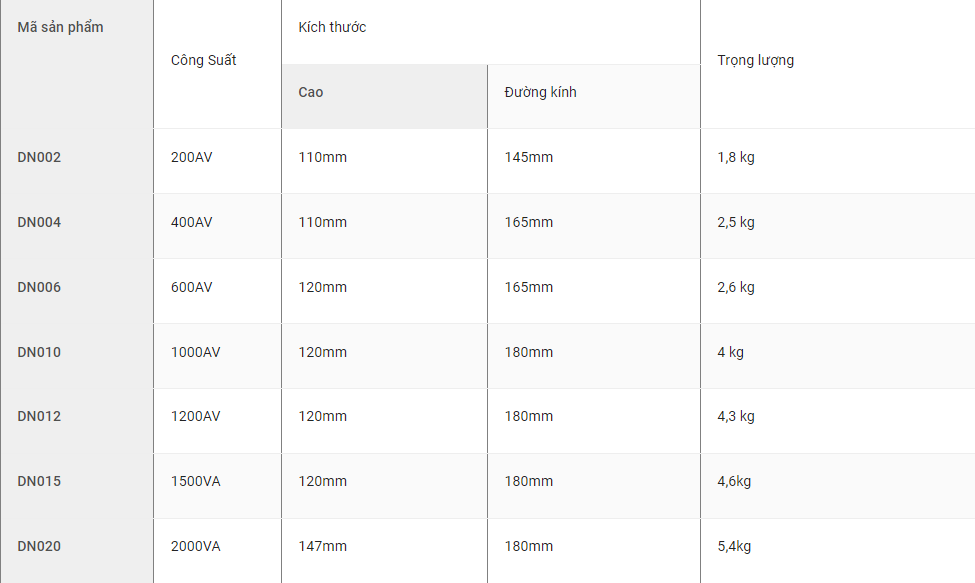Click the Đường kính sub-header cell

click(x=594, y=96)
